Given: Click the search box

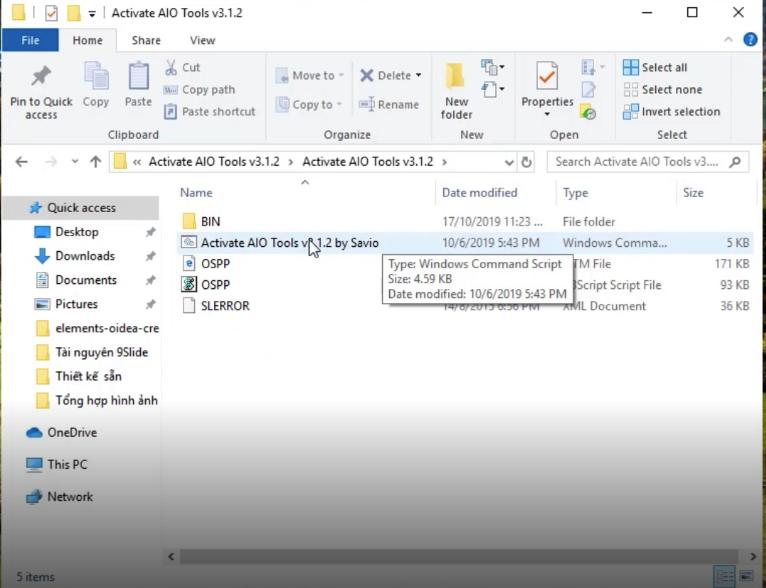Looking at the screenshot, I should (x=647, y=162).
